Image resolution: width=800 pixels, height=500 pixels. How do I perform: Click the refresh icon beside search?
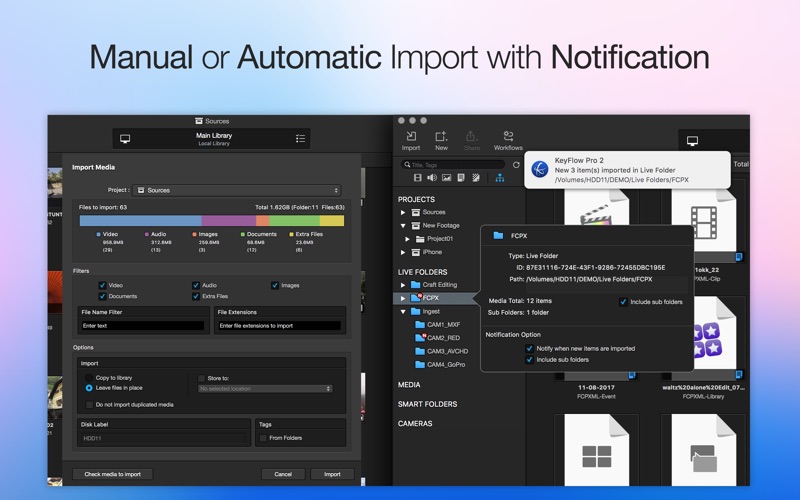(516, 165)
